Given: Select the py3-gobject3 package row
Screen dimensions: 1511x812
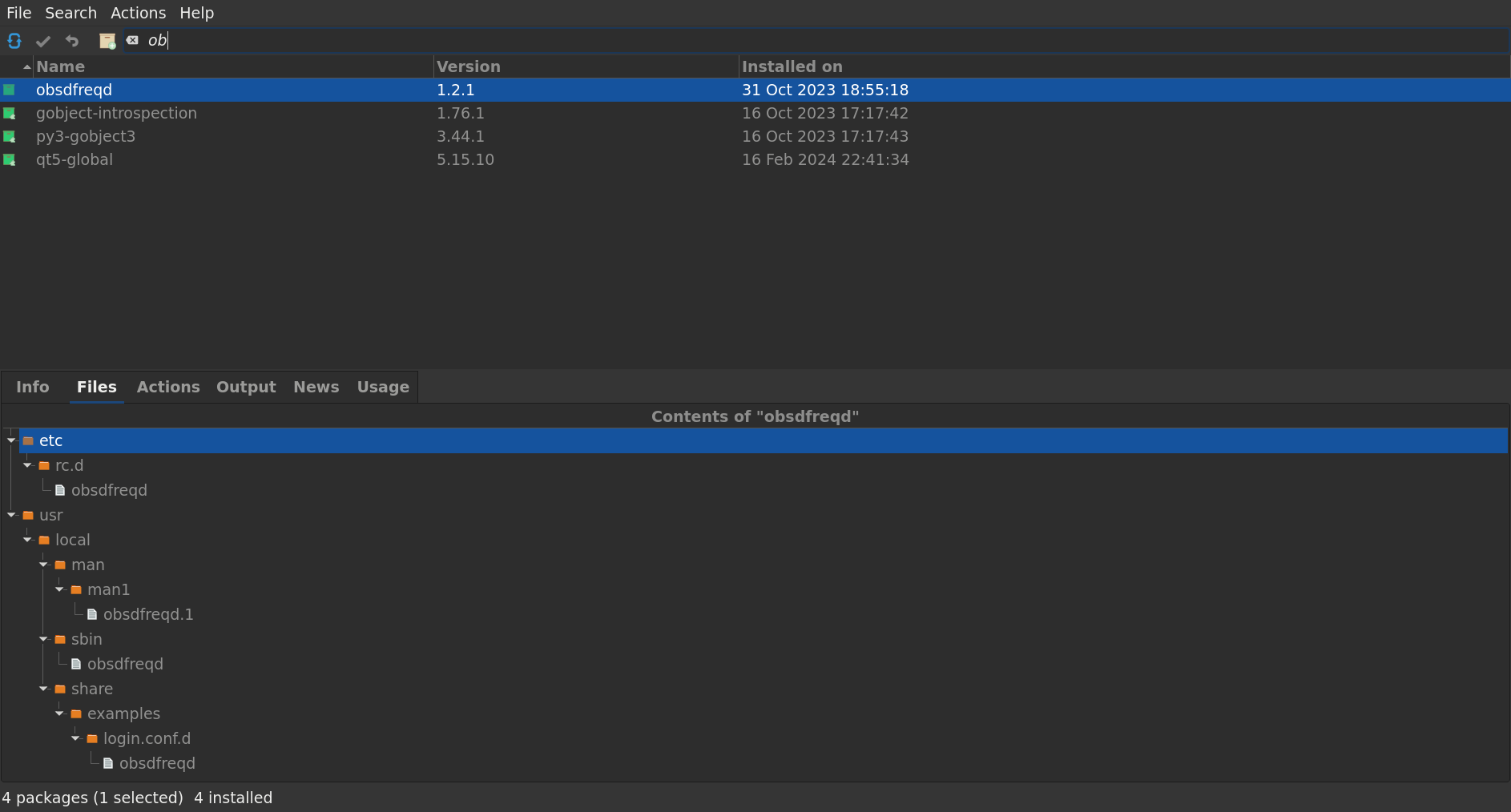Looking at the screenshot, I should point(86,137).
